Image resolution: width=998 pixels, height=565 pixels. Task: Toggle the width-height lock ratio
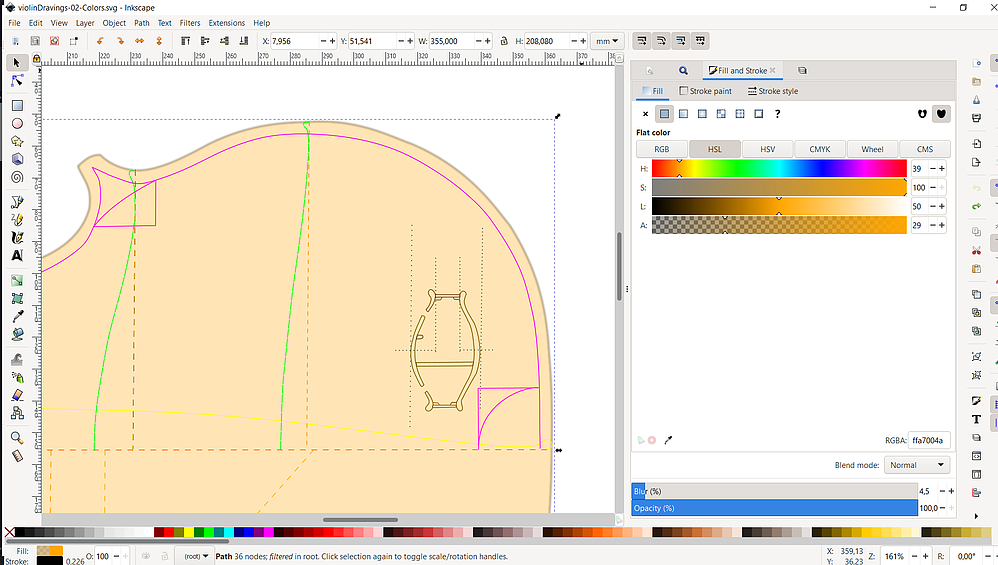click(503, 41)
